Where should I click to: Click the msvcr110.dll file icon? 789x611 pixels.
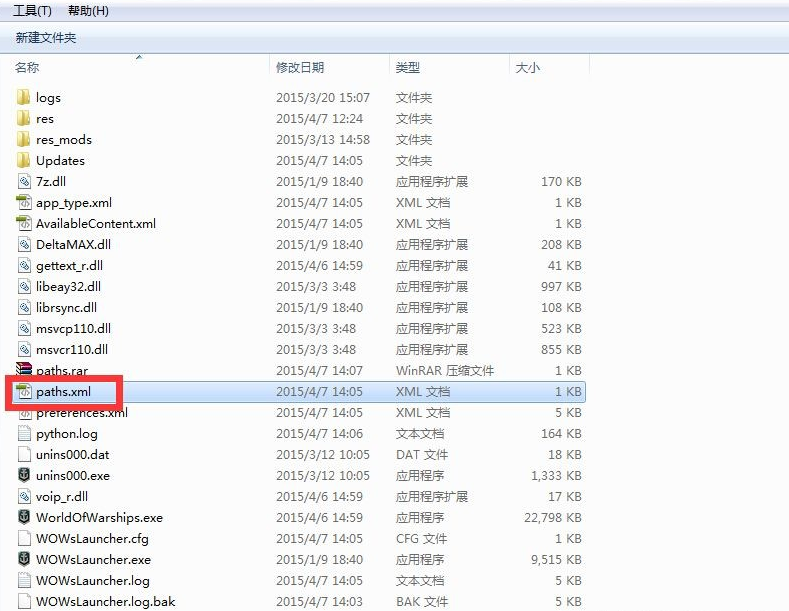(24, 349)
